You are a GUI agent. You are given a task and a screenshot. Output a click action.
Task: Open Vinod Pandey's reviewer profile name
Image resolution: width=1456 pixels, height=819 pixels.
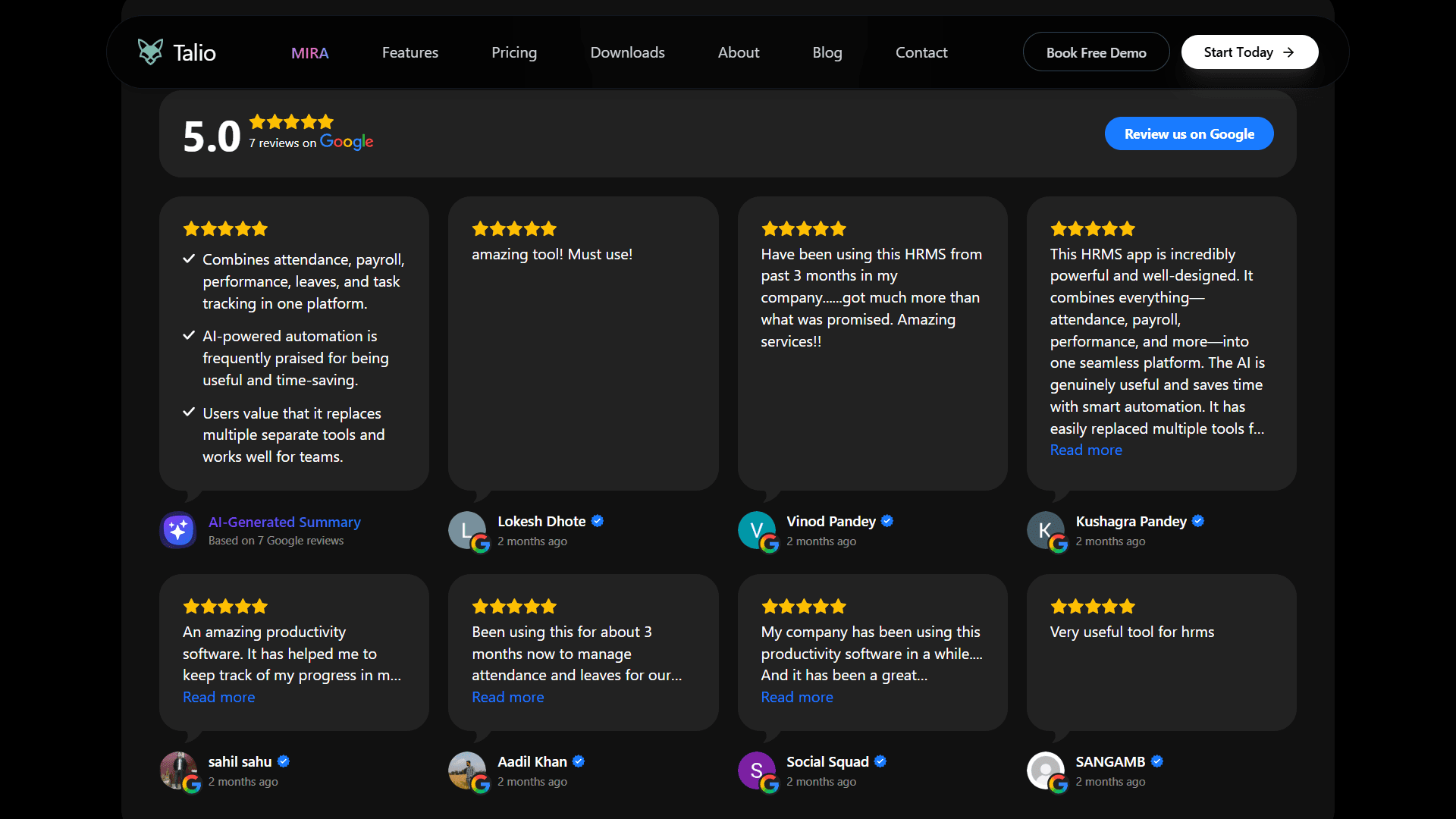(831, 521)
